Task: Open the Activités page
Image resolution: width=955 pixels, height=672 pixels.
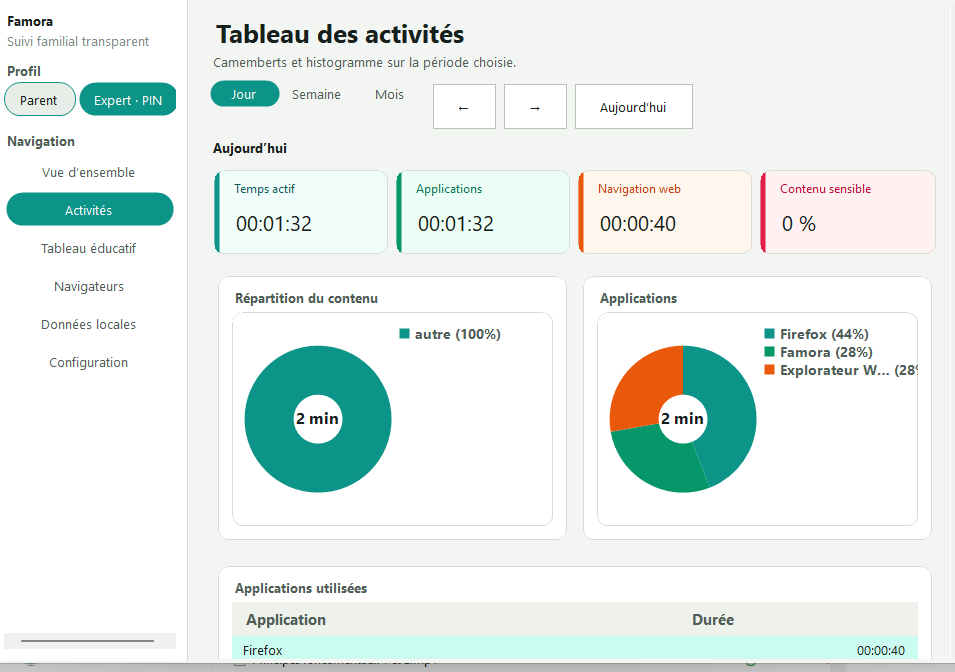Action: [89, 210]
